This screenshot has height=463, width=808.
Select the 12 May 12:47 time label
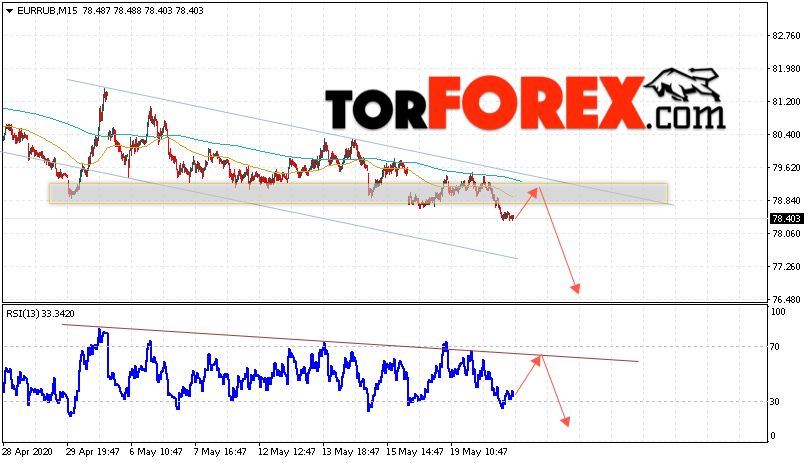[287, 452]
